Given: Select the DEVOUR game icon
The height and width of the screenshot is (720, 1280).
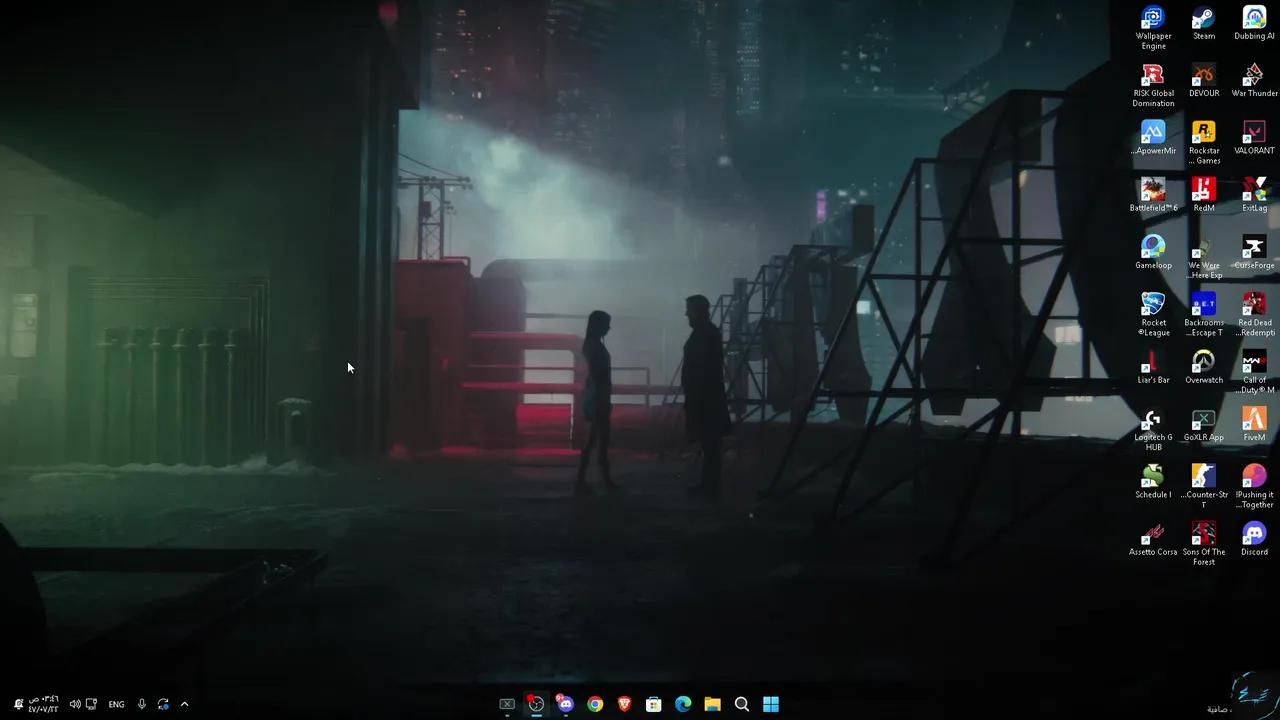Looking at the screenshot, I should 1204,81.
